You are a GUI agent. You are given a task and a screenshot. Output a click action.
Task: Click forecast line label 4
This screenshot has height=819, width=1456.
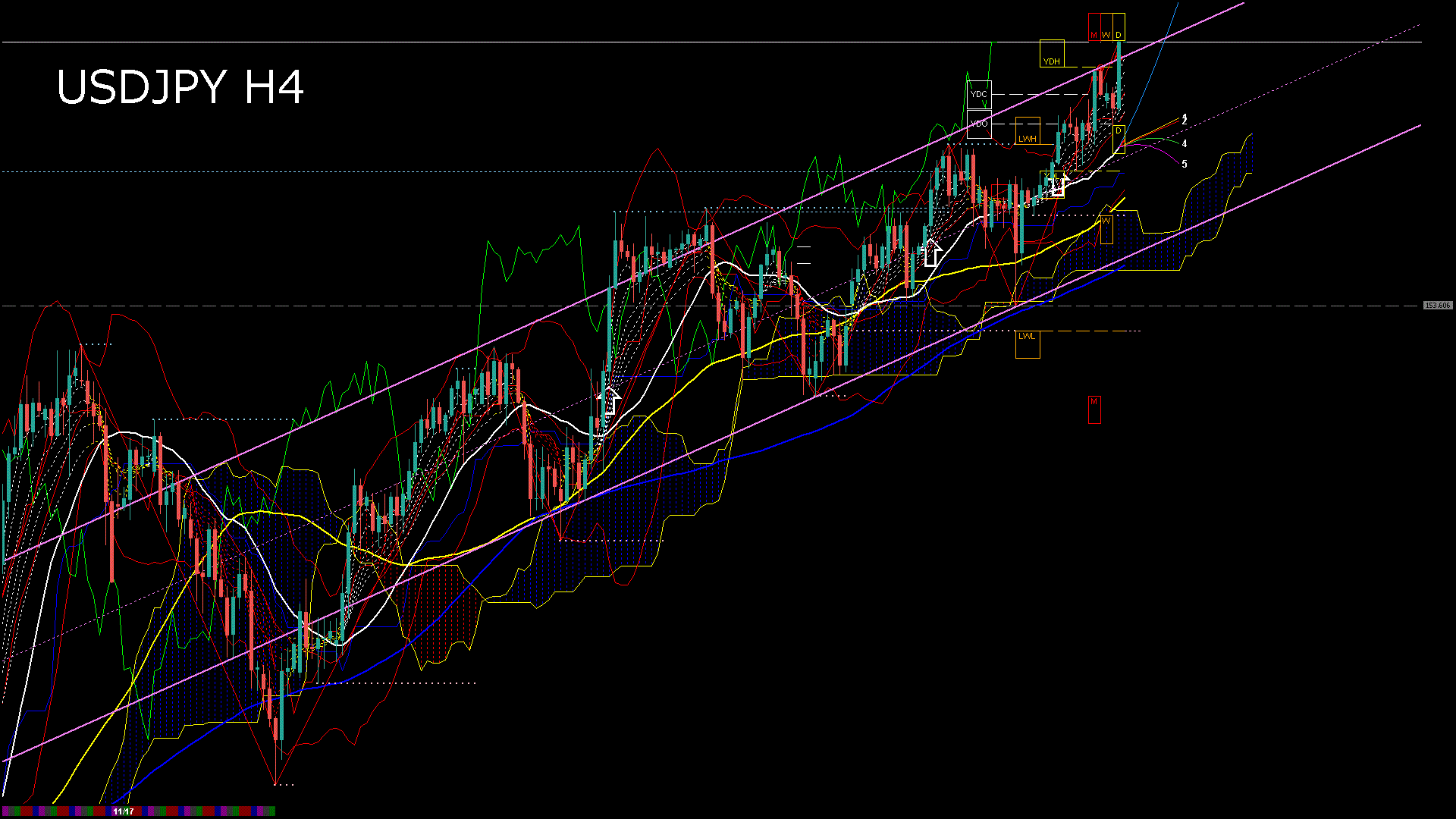click(1185, 143)
